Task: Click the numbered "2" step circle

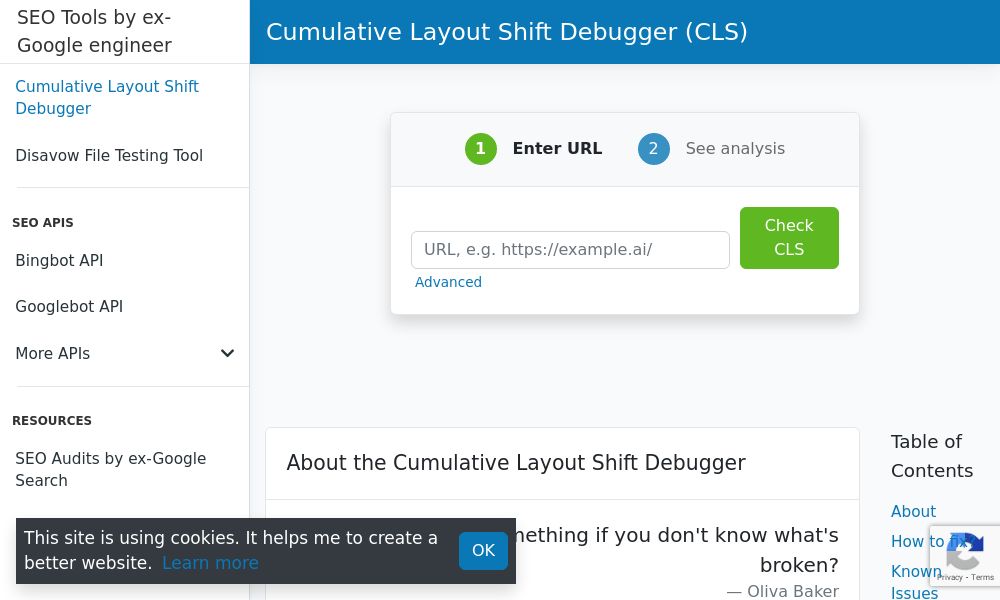Action: (x=653, y=148)
